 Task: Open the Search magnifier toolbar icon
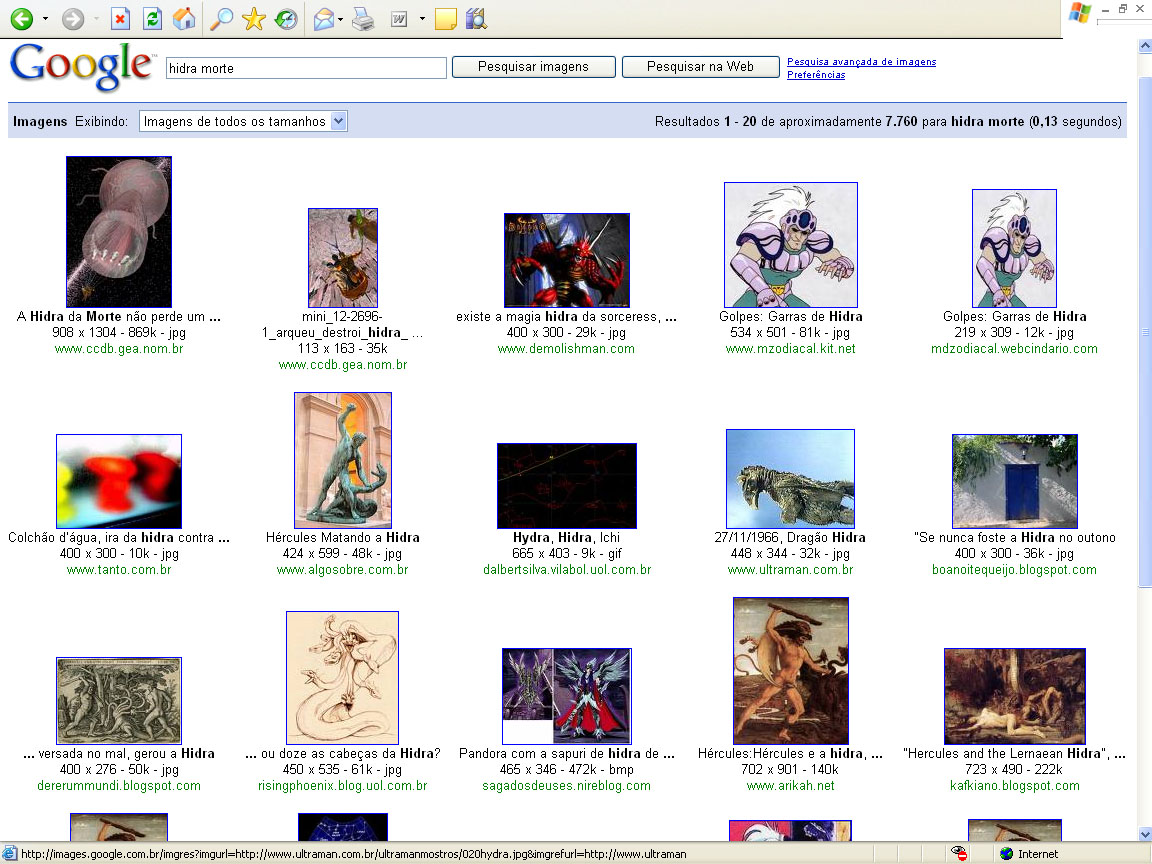pos(222,19)
